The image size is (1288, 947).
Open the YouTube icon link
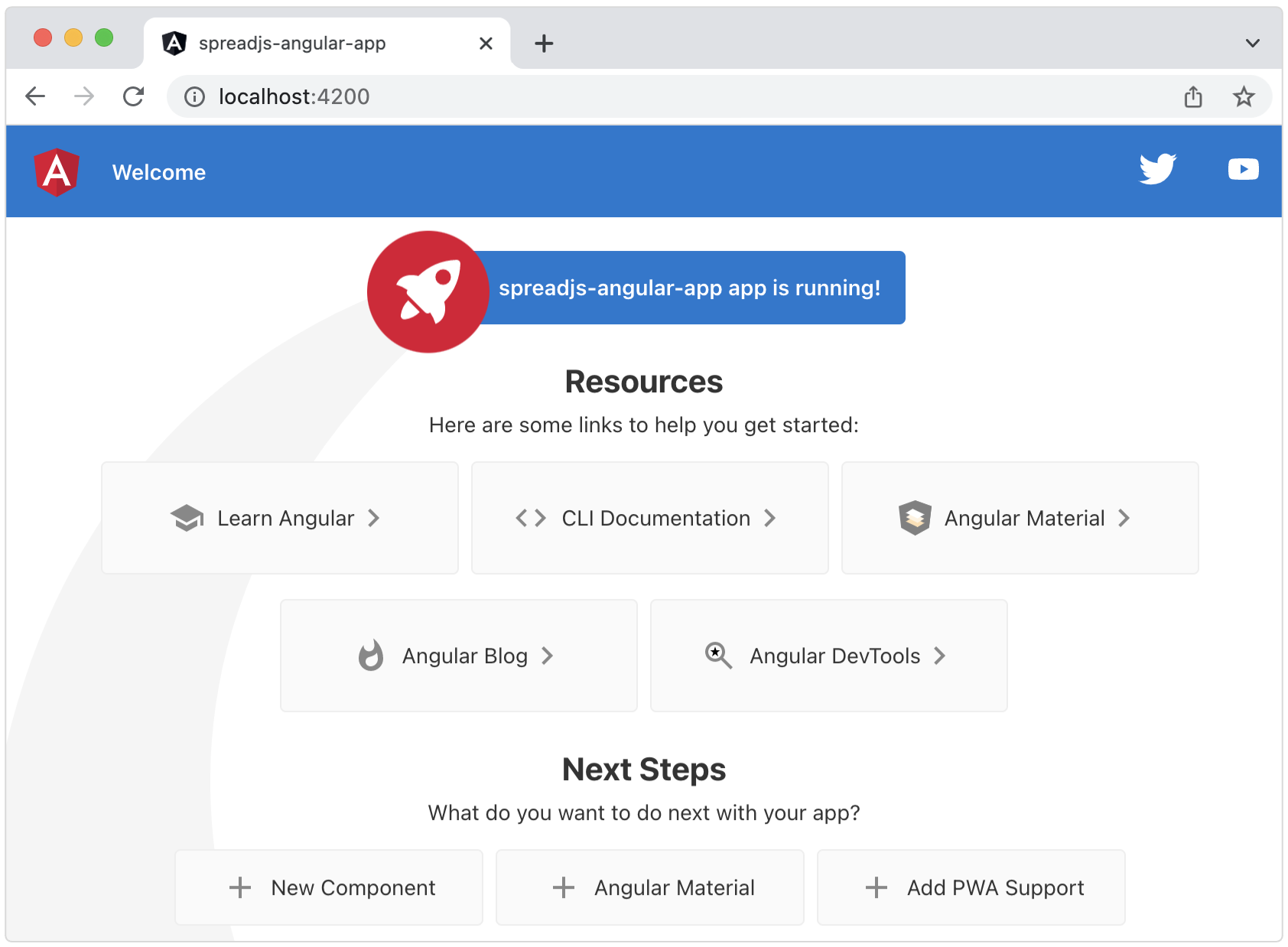pos(1244,169)
